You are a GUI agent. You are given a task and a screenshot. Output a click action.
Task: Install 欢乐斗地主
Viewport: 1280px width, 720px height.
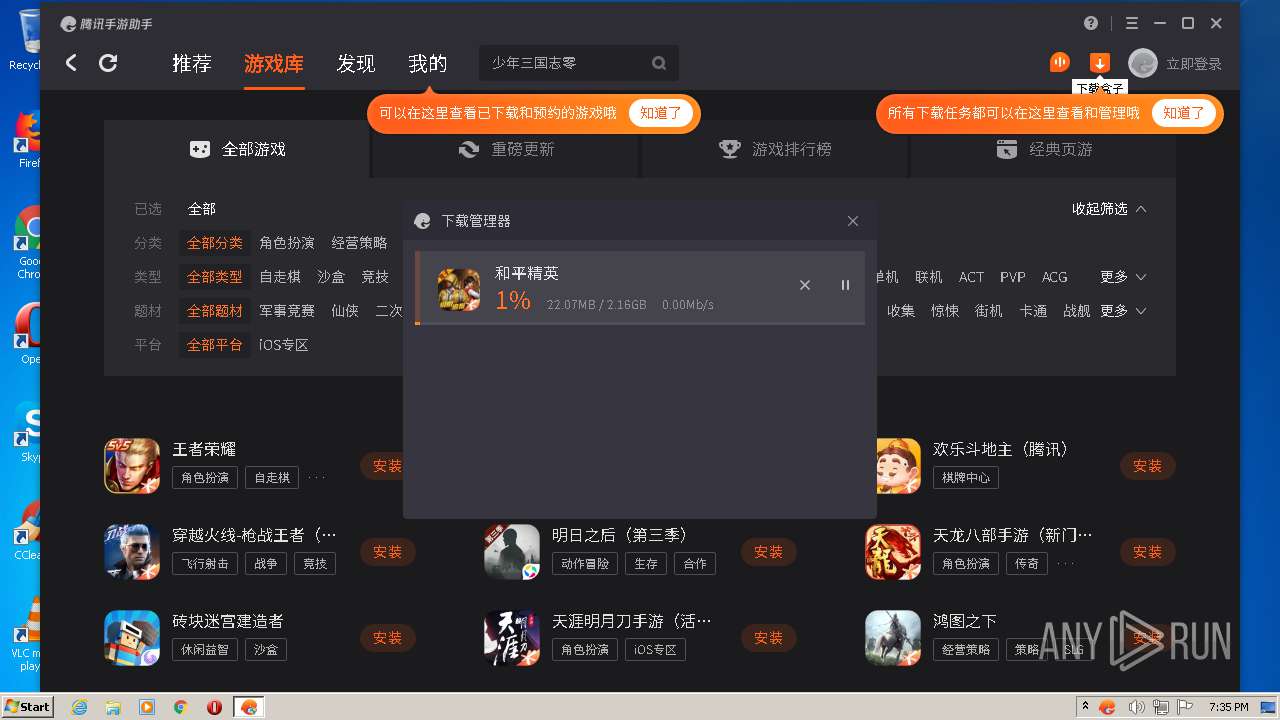coord(1148,466)
